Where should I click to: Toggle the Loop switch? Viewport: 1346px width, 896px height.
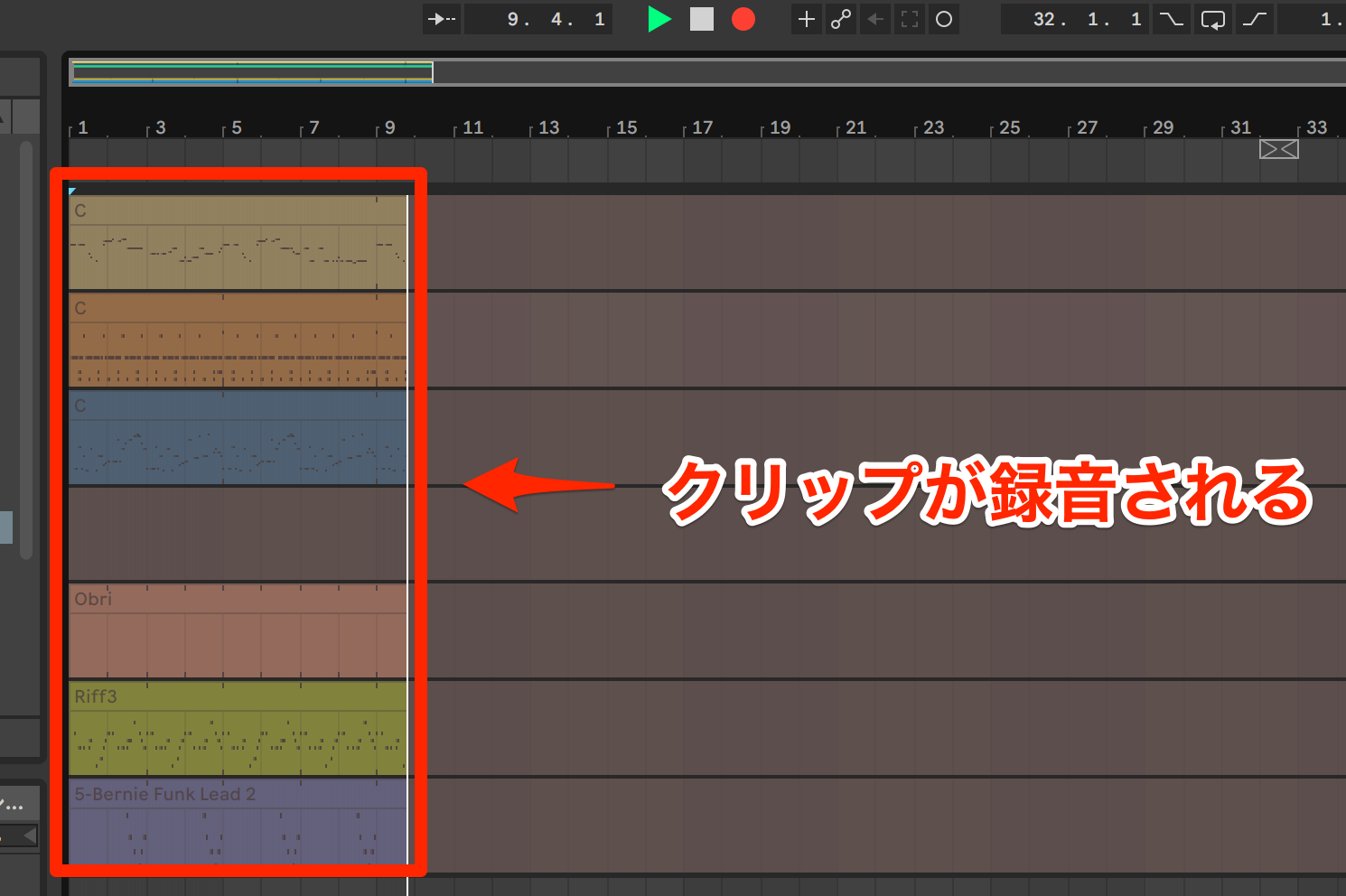click(1213, 19)
